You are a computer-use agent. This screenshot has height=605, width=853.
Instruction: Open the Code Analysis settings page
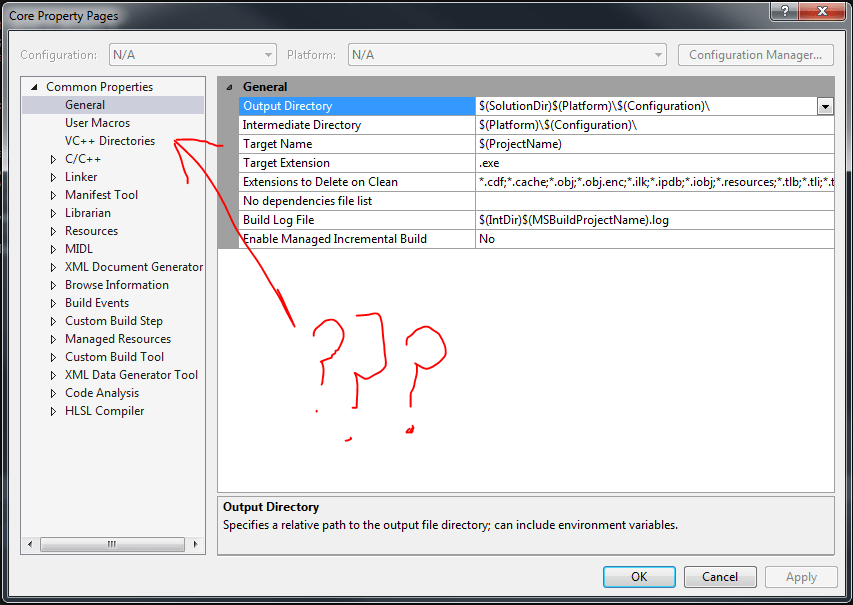(x=101, y=392)
